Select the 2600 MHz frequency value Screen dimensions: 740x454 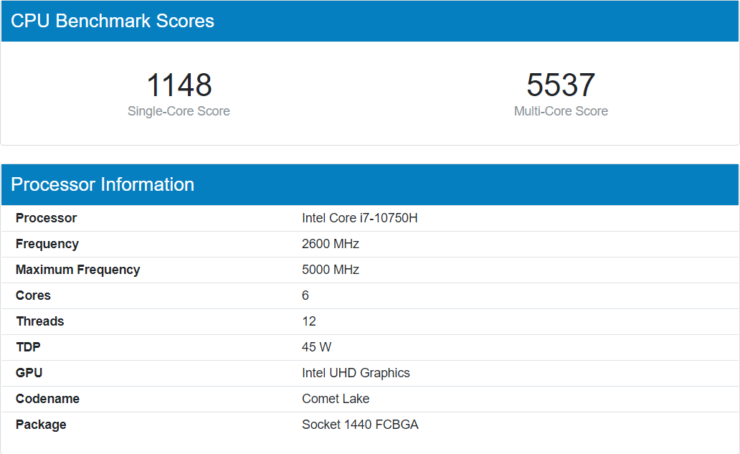[330, 244]
